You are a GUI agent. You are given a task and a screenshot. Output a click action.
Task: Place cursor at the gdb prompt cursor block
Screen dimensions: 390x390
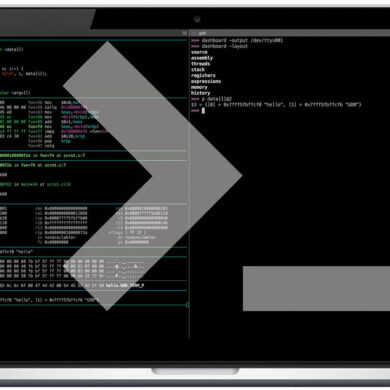[x=203, y=111]
